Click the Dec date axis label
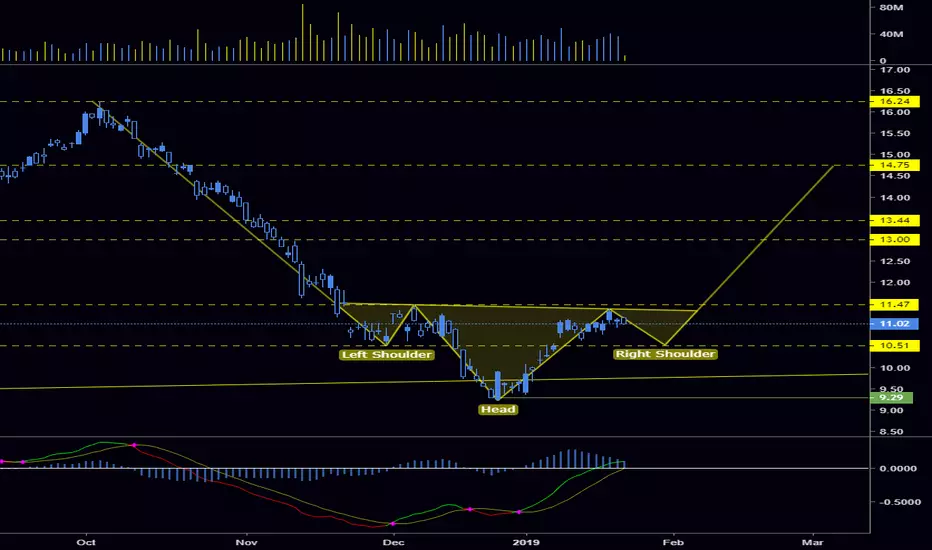This screenshot has height=550, width=932. pyautogui.click(x=393, y=542)
